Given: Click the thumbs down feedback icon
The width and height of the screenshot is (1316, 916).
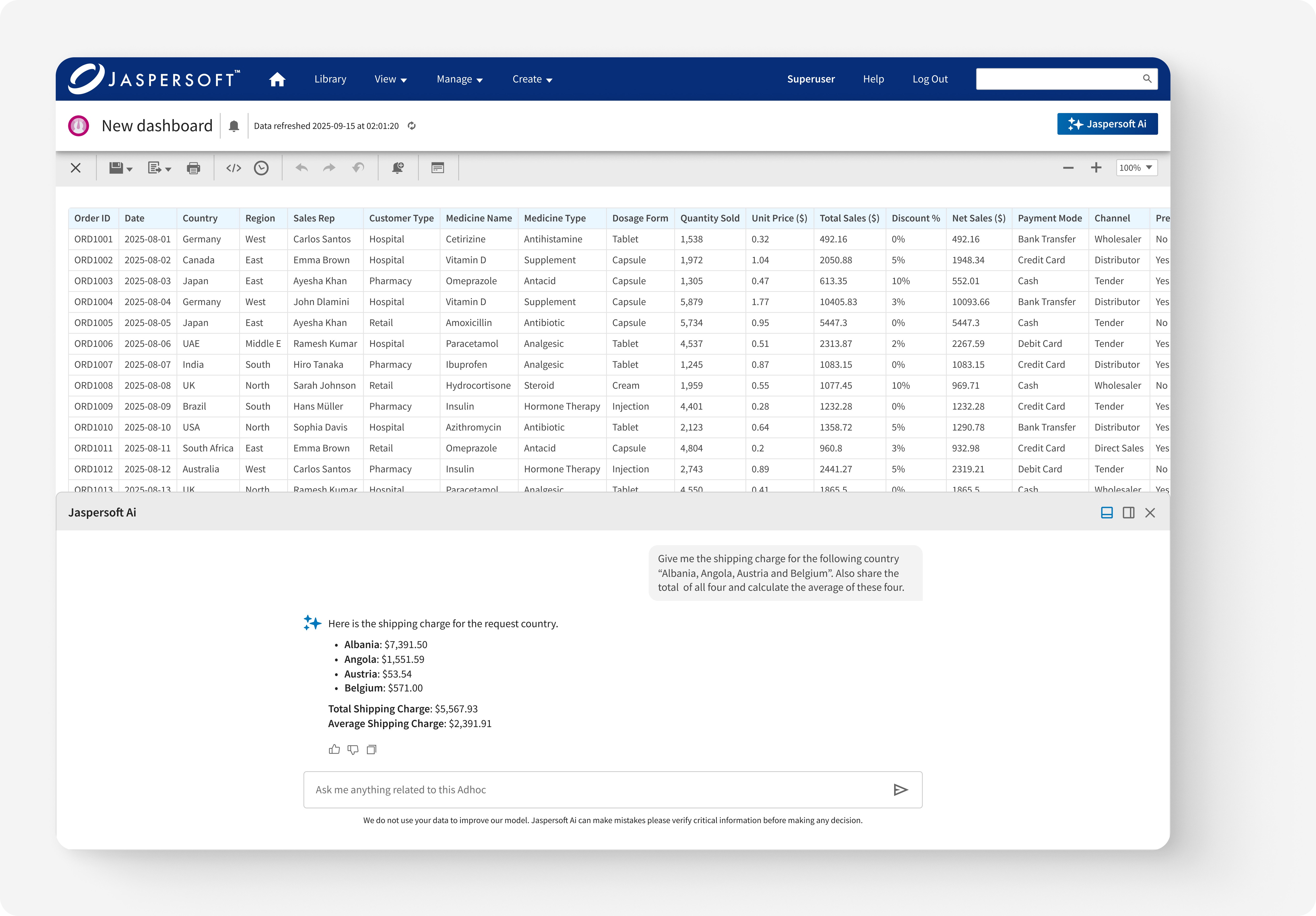Looking at the screenshot, I should tap(353, 749).
